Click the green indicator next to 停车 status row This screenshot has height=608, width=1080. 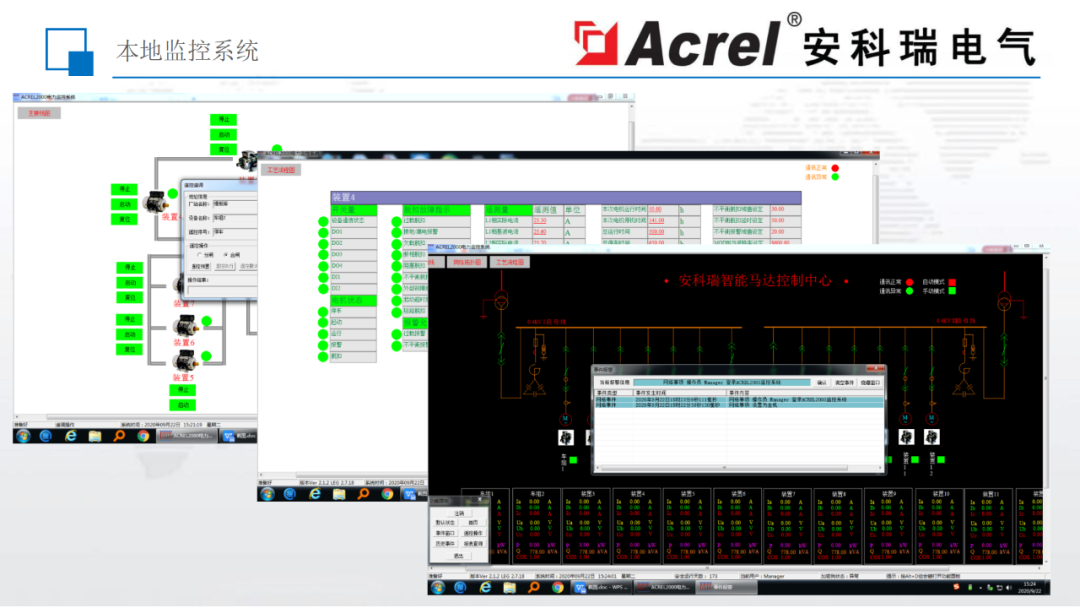point(323,312)
